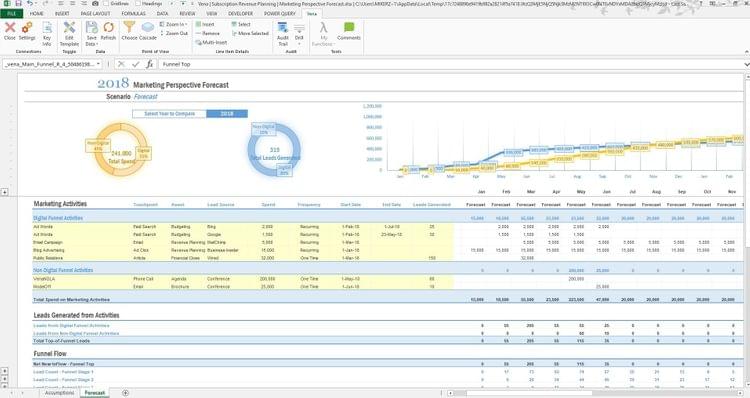Click the Save Data icon
The image size is (750, 398).
click(91, 28)
